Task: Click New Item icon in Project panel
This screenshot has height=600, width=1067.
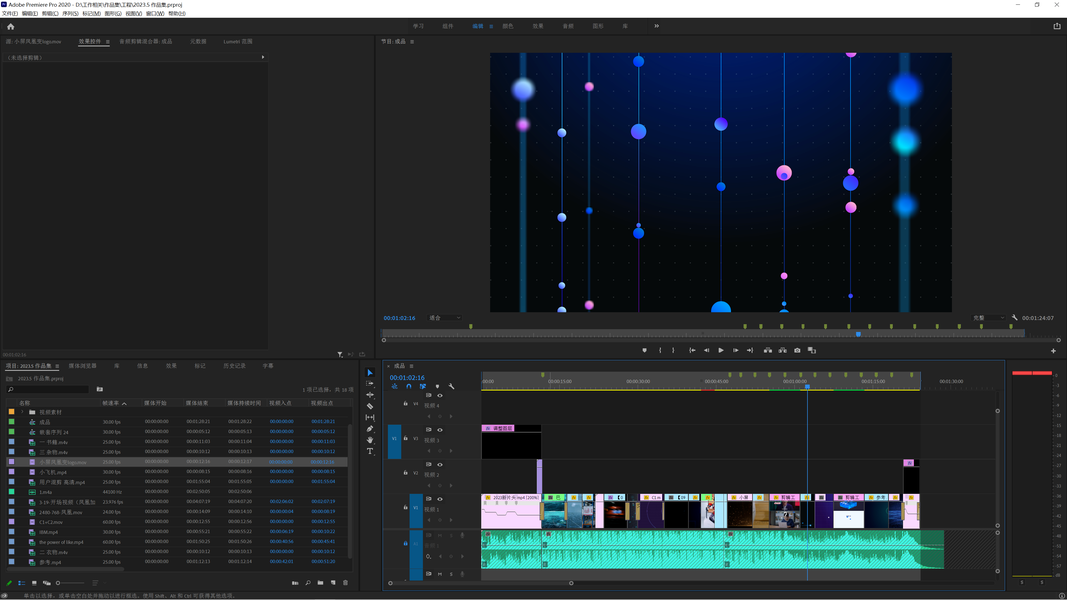Action: 333,583
